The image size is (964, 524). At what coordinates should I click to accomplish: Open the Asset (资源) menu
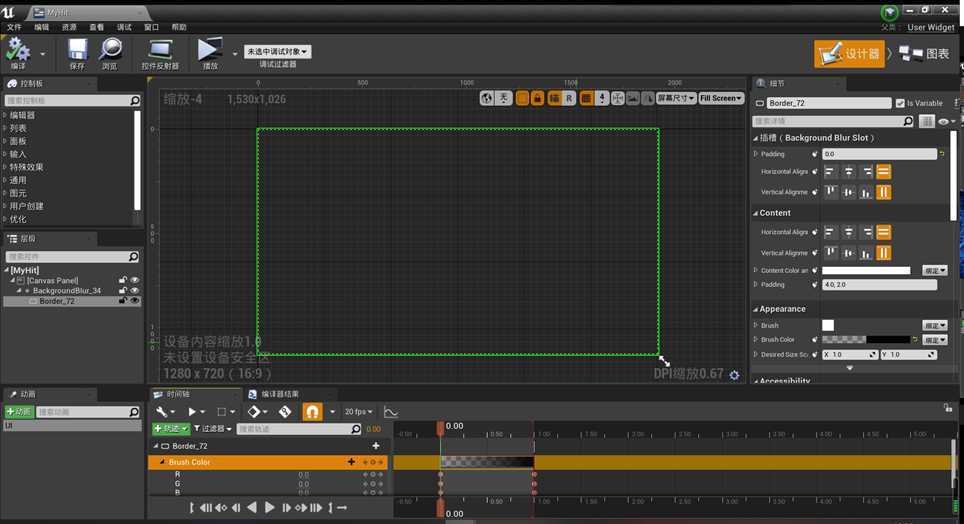pos(69,27)
